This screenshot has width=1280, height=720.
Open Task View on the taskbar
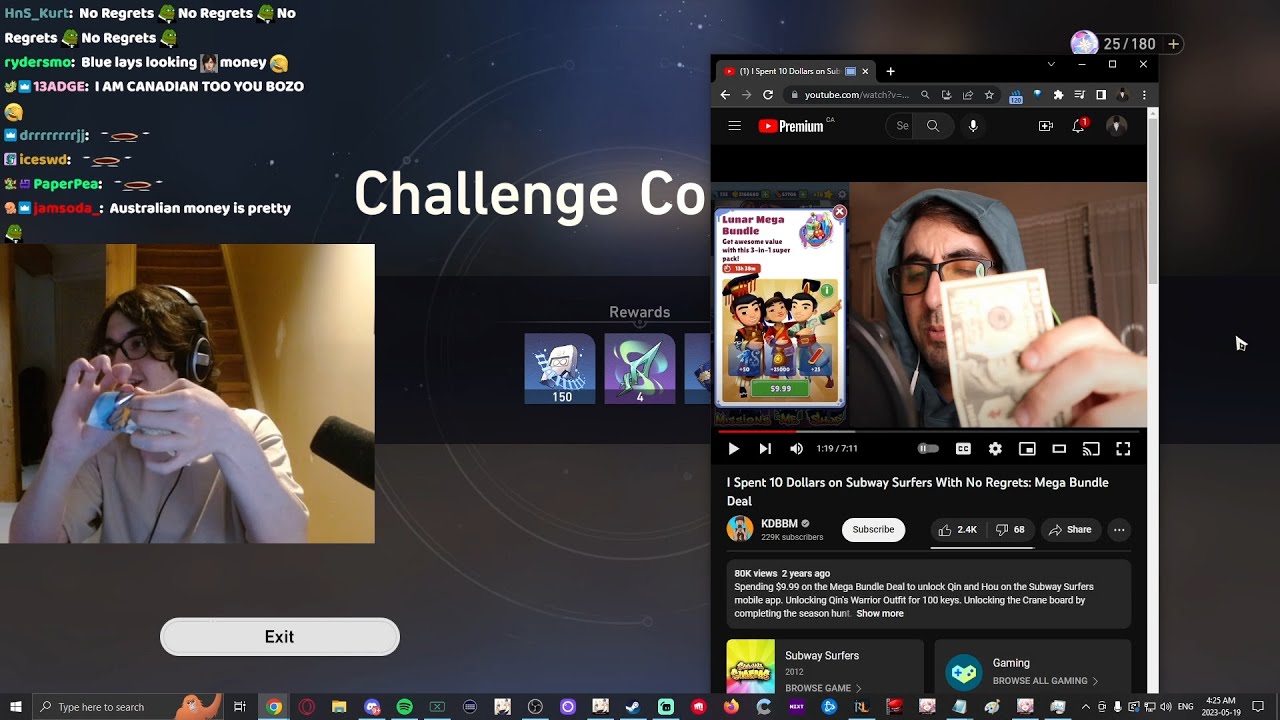pos(240,707)
